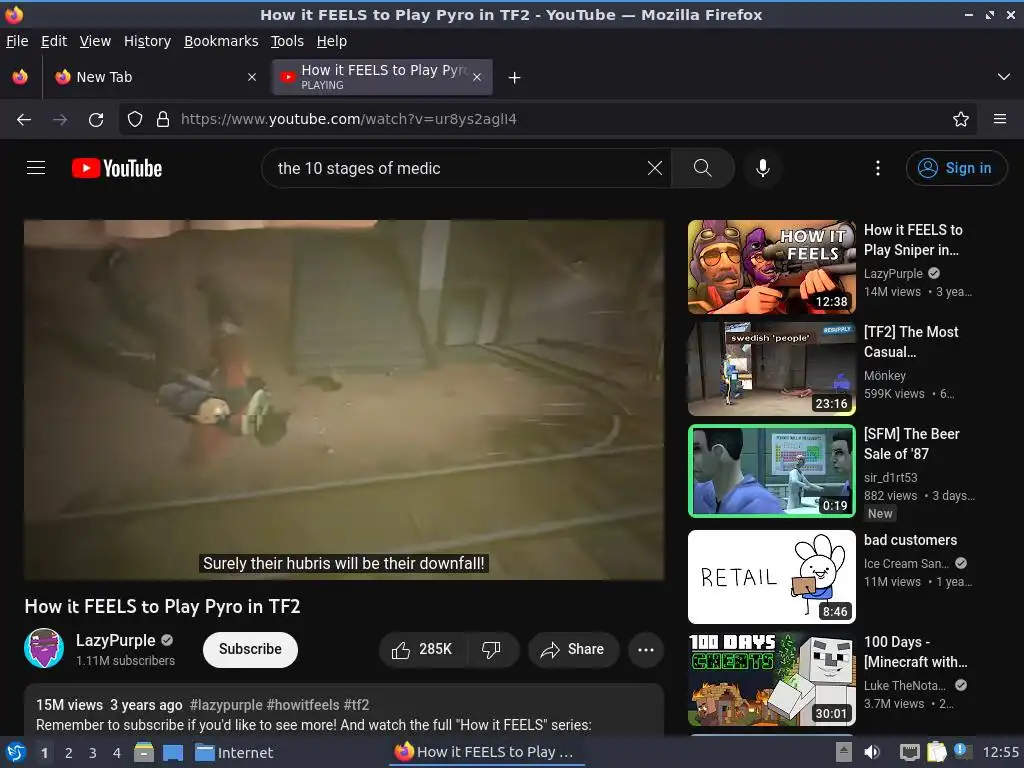Clear the YouTube search text
1024x768 pixels.
point(655,168)
